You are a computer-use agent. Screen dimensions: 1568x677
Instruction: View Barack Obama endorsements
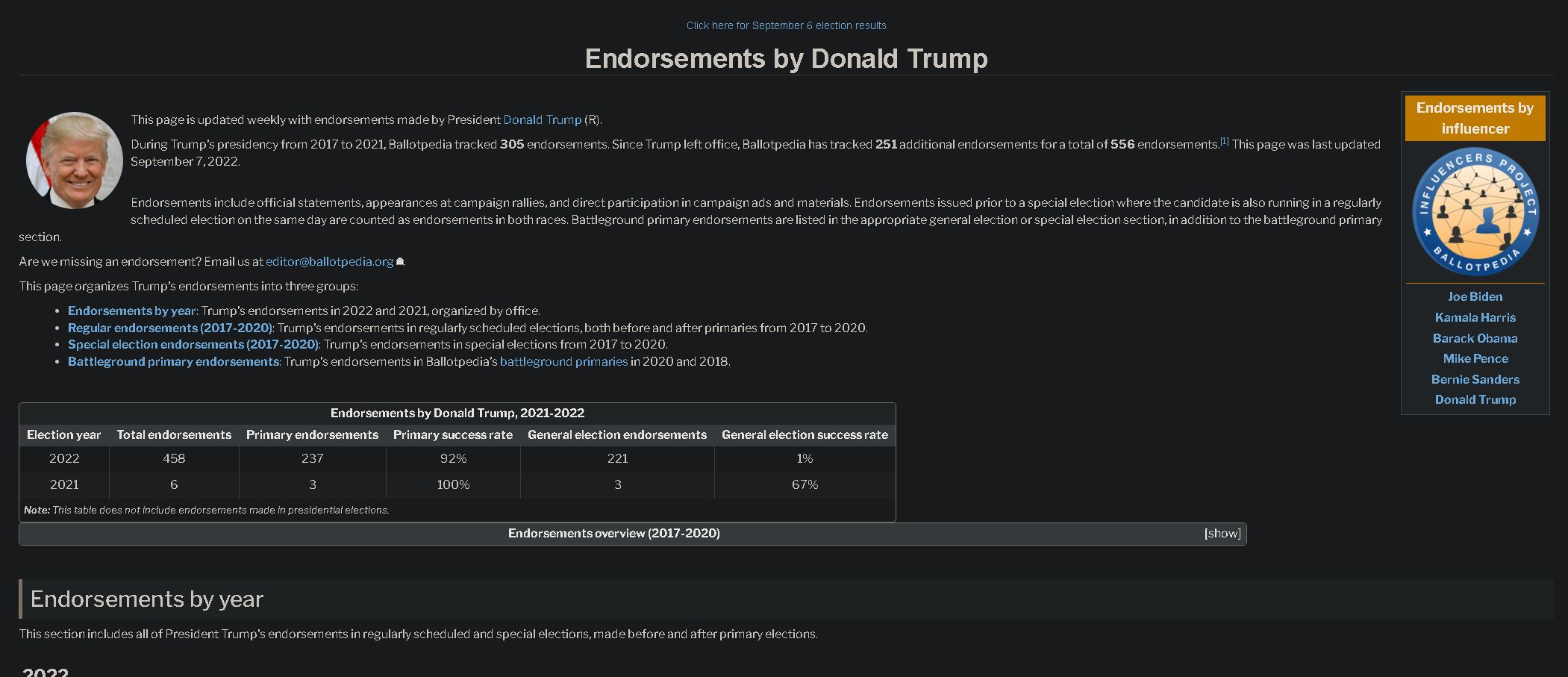[1475, 339]
